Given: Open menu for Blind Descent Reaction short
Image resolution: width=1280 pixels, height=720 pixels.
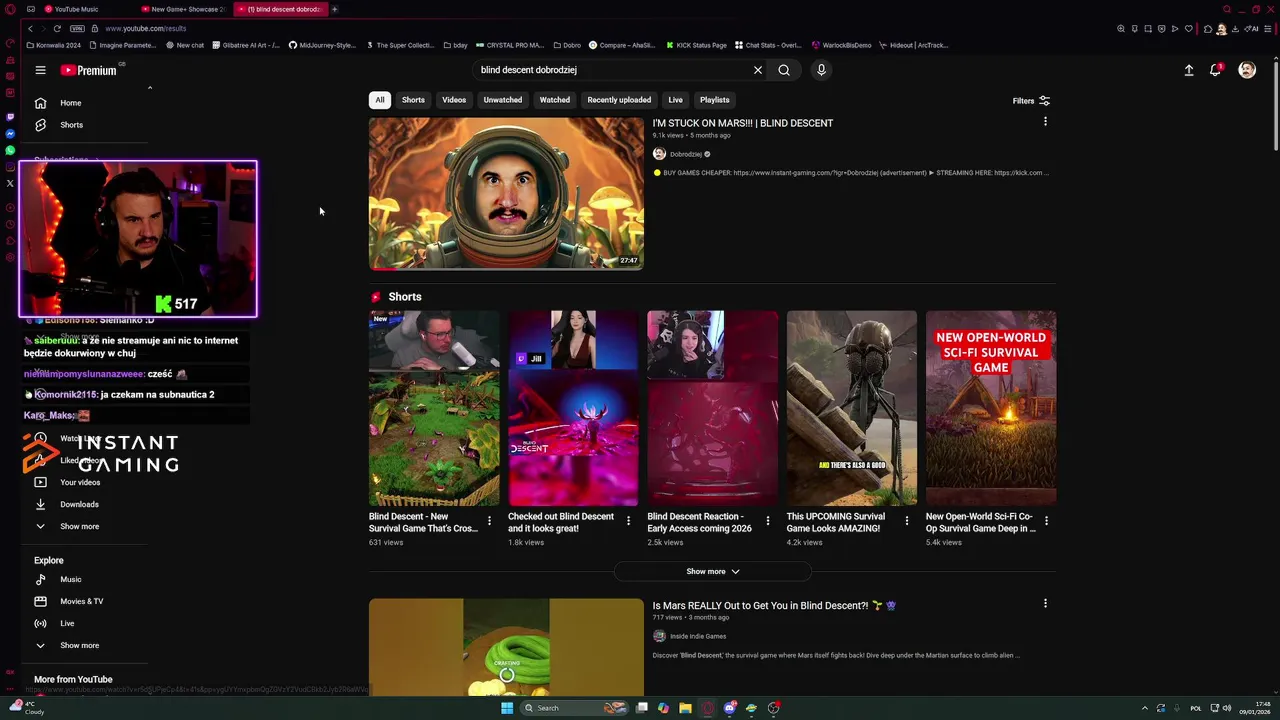Looking at the screenshot, I should (x=768, y=521).
